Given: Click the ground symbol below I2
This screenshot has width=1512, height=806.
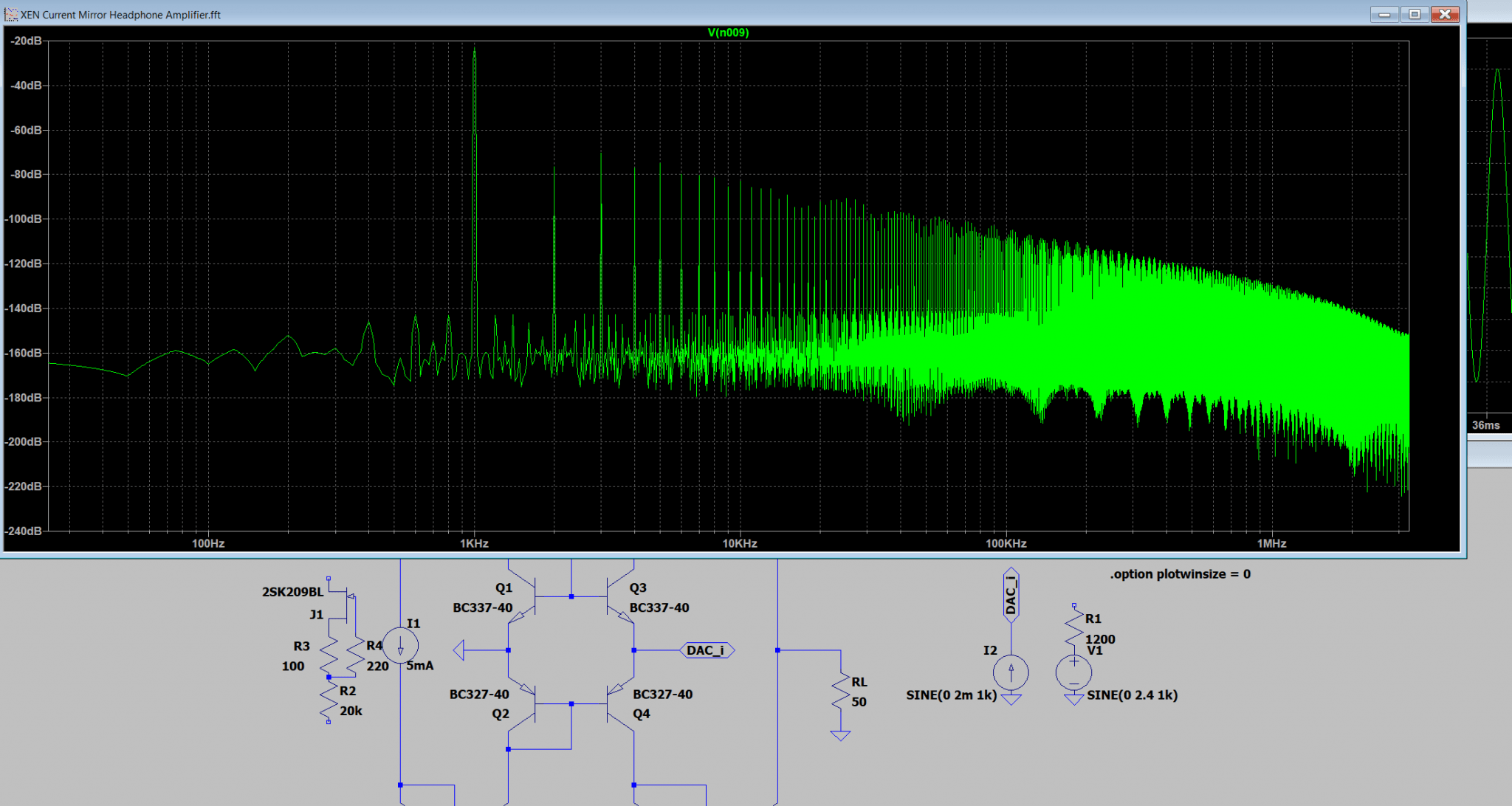Looking at the screenshot, I should pyautogui.click(x=1011, y=699).
